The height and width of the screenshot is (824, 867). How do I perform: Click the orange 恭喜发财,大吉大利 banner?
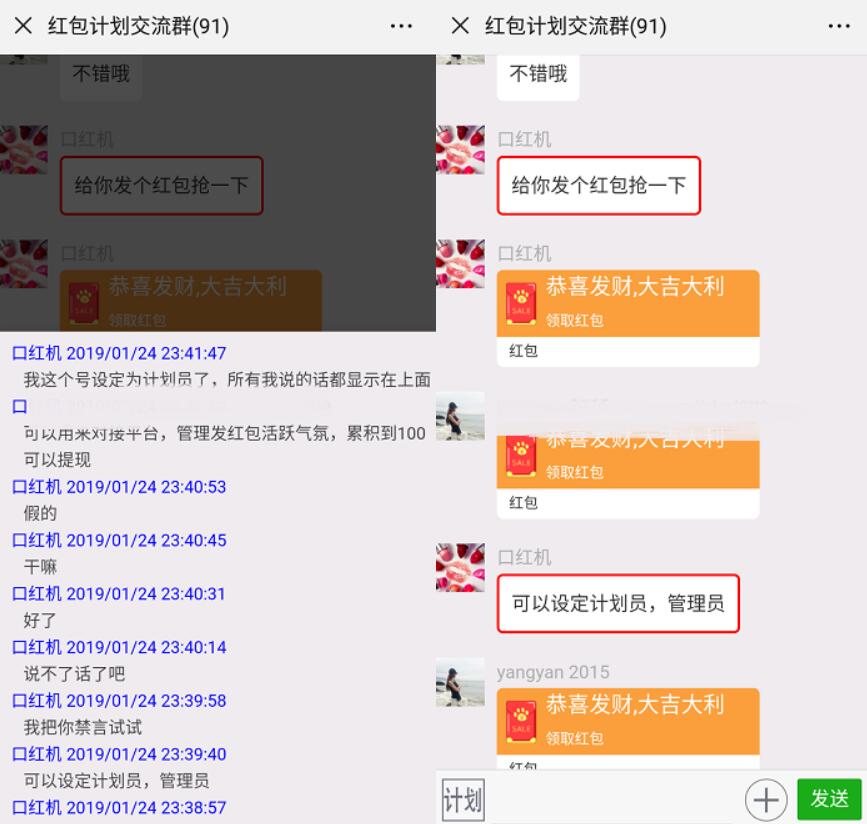pyautogui.click(x=628, y=288)
